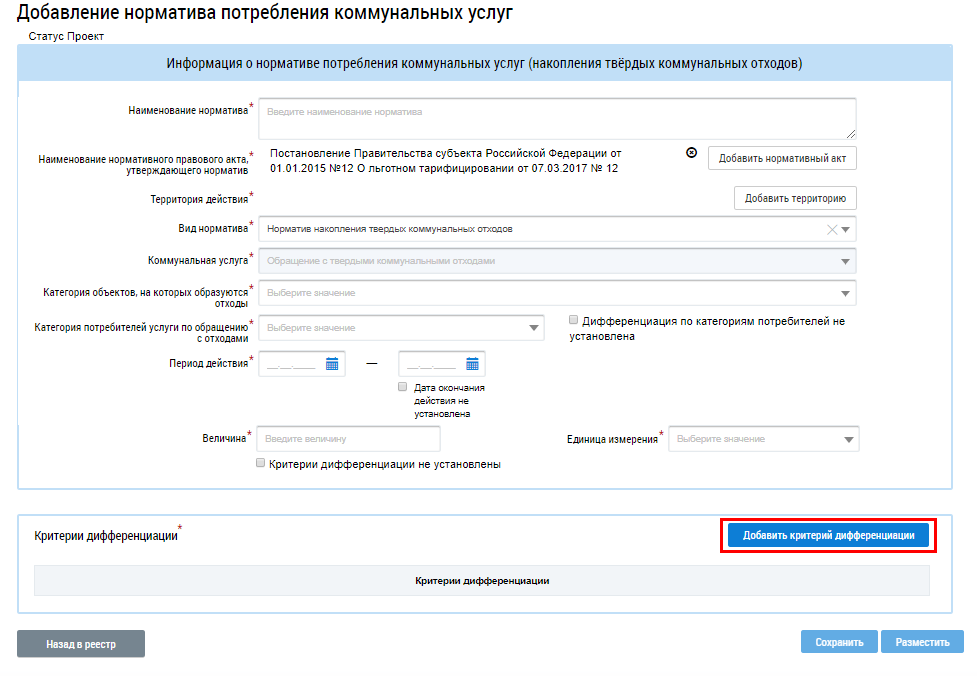
Task: Open the calendar picker for period end date
Action: pyautogui.click(x=472, y=364)
